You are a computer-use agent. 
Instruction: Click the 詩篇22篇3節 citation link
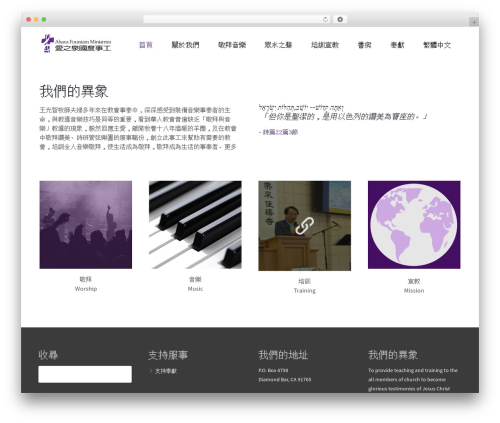tap(280, 132)
